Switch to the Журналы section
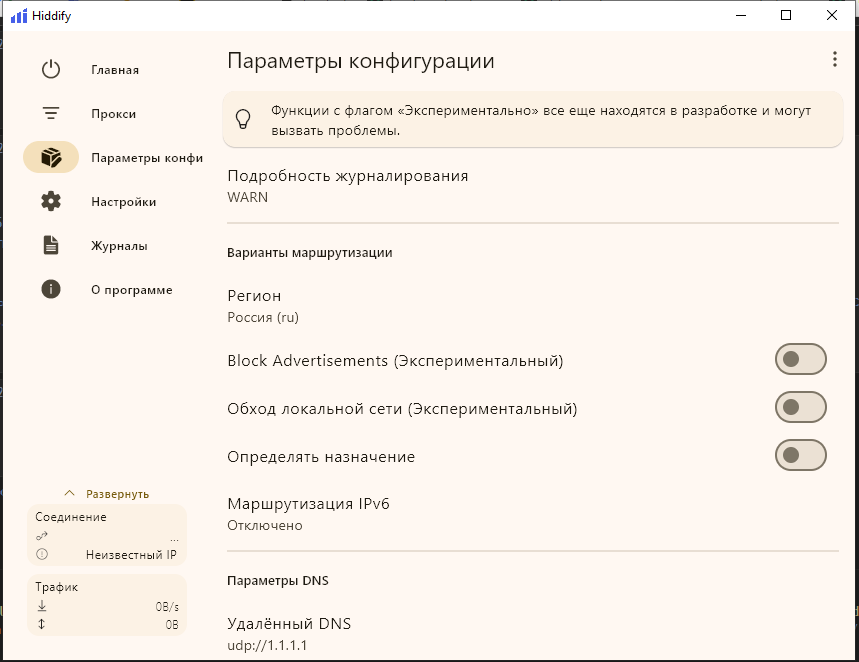 119,246
